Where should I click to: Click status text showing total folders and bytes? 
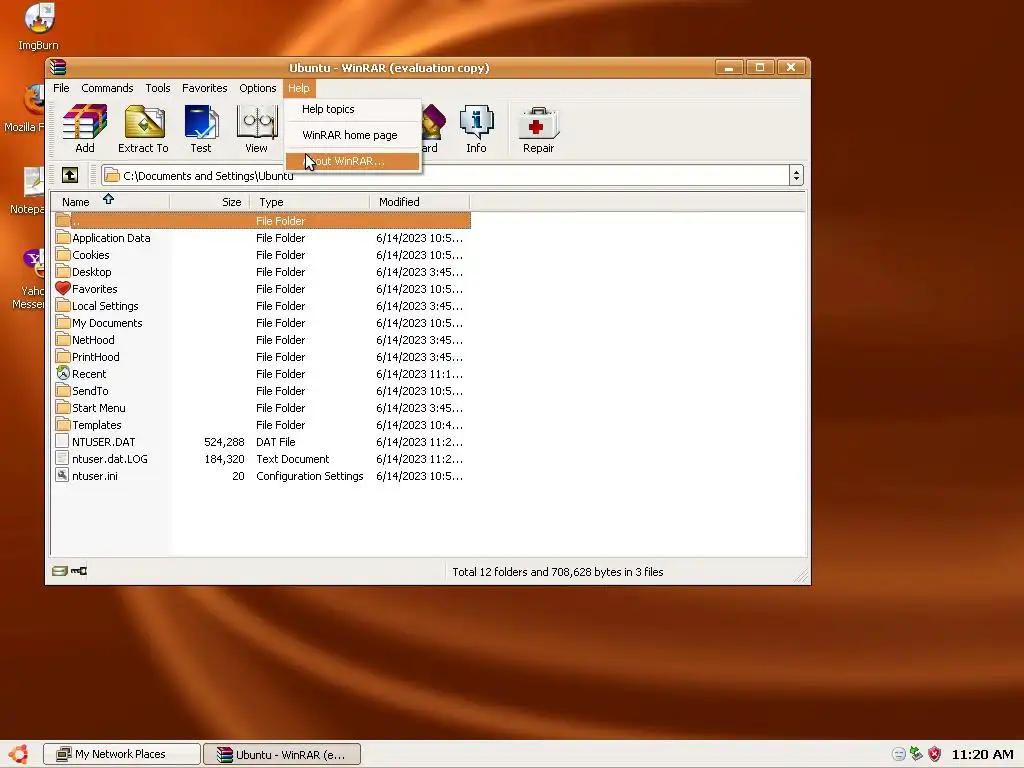click(558, 572)
